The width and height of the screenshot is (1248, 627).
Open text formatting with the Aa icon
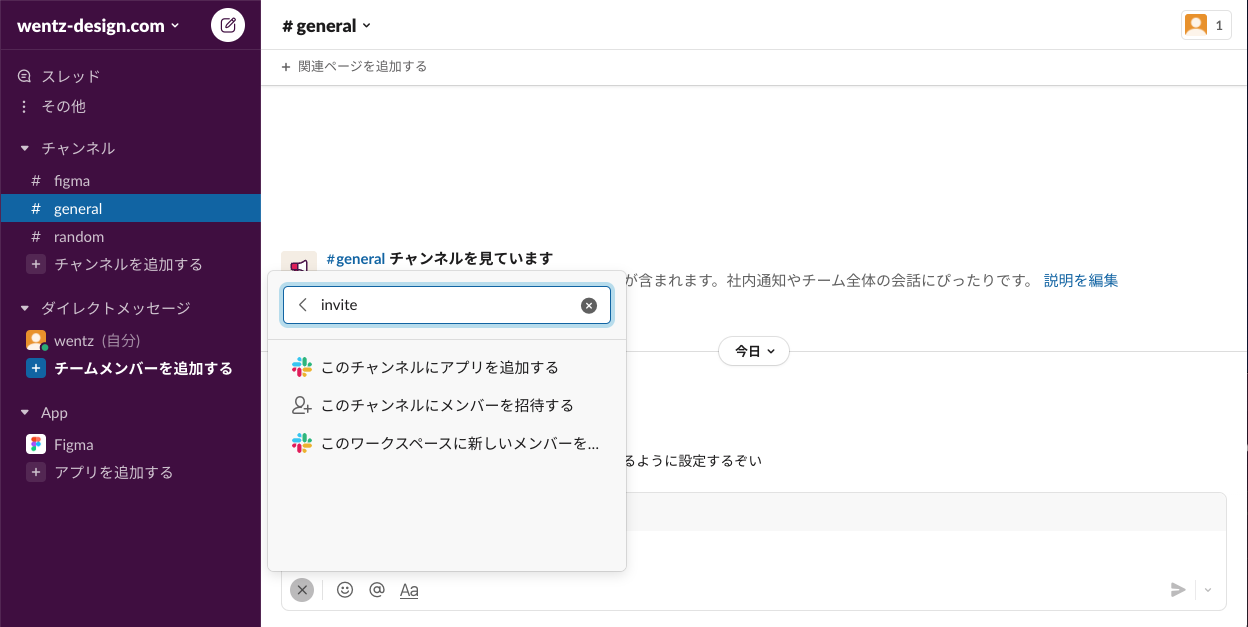[x=409, y=590]
